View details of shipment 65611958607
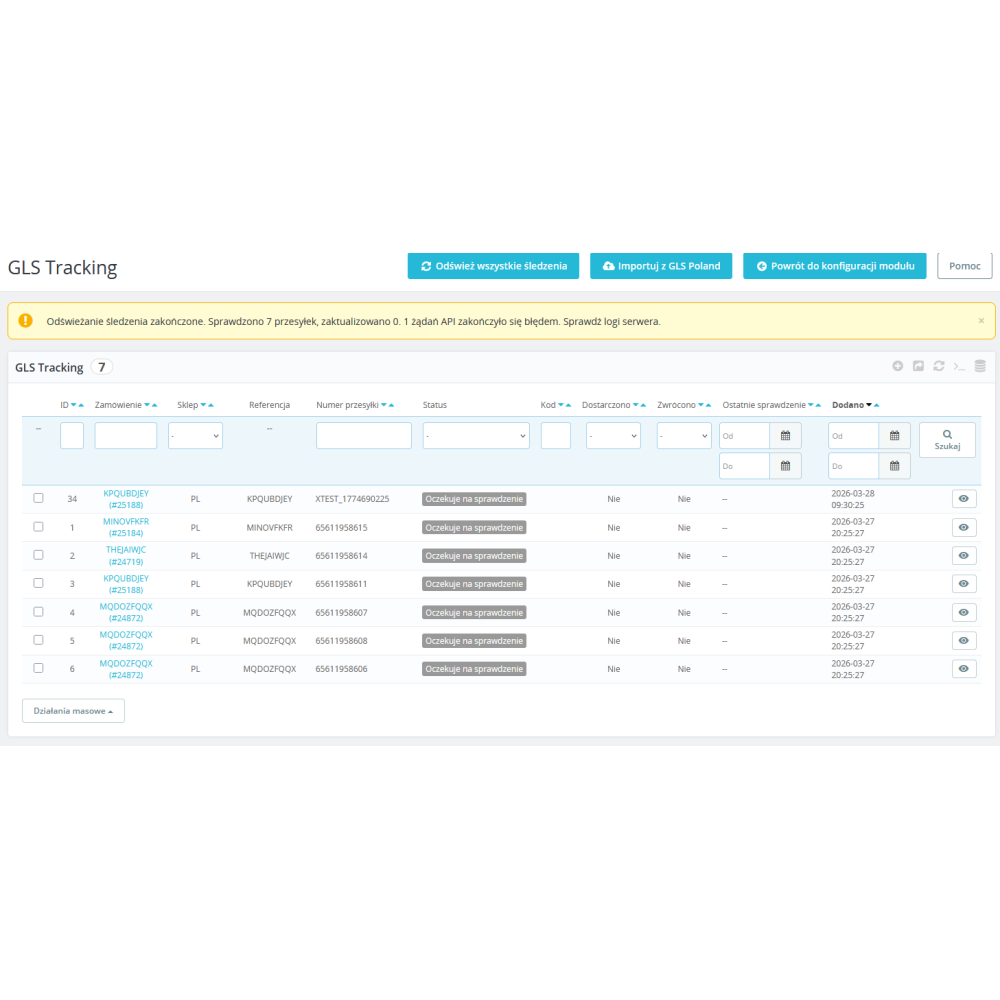The height and width of the screenshot is (1000, 1000). 964,612
